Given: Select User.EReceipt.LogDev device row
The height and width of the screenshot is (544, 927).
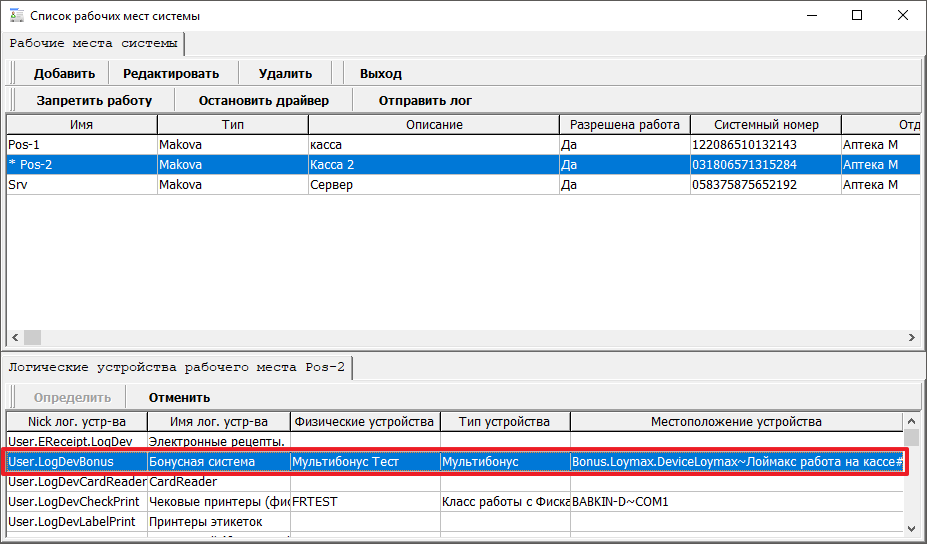Looking at the screenshot, I should [75, 441].
